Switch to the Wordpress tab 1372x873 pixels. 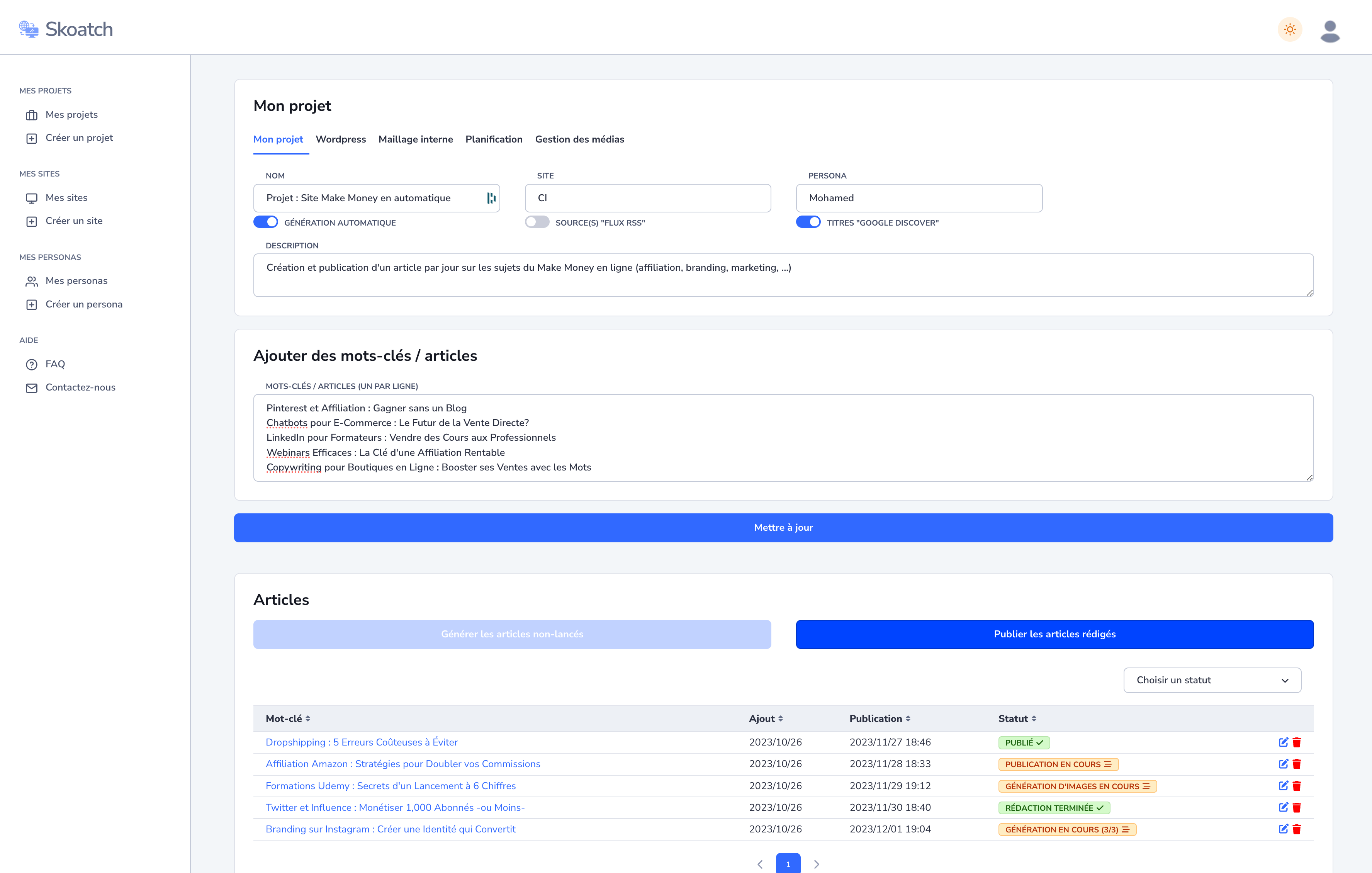point(341,139)
